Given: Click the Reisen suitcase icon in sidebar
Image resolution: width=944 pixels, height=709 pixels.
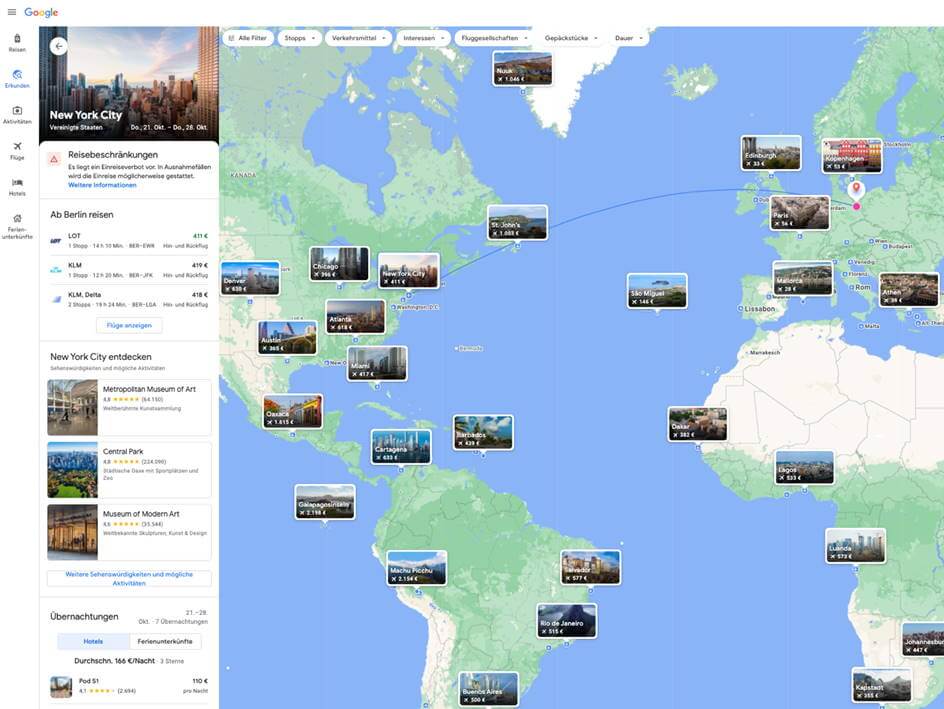Looking at the screenshot, I should coord(17,39).
